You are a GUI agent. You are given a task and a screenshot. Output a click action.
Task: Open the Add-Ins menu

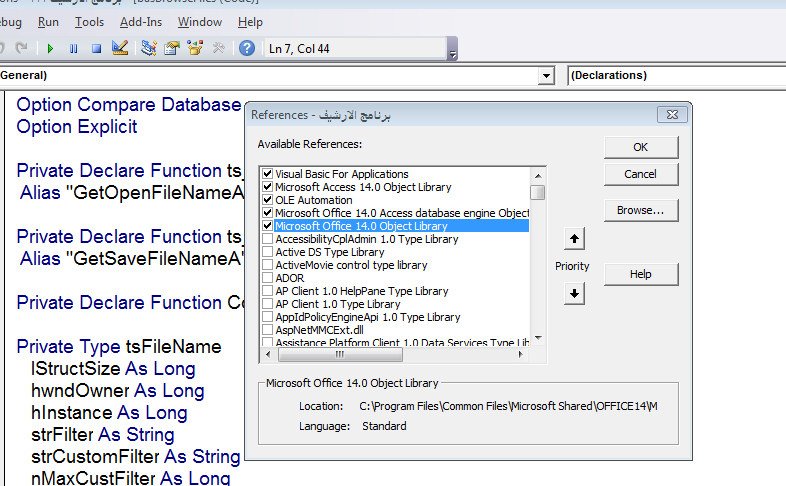140,22
